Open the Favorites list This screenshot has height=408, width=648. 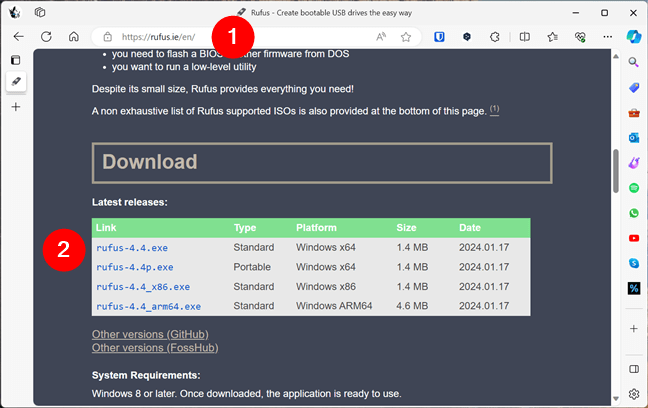pos(553,37)
